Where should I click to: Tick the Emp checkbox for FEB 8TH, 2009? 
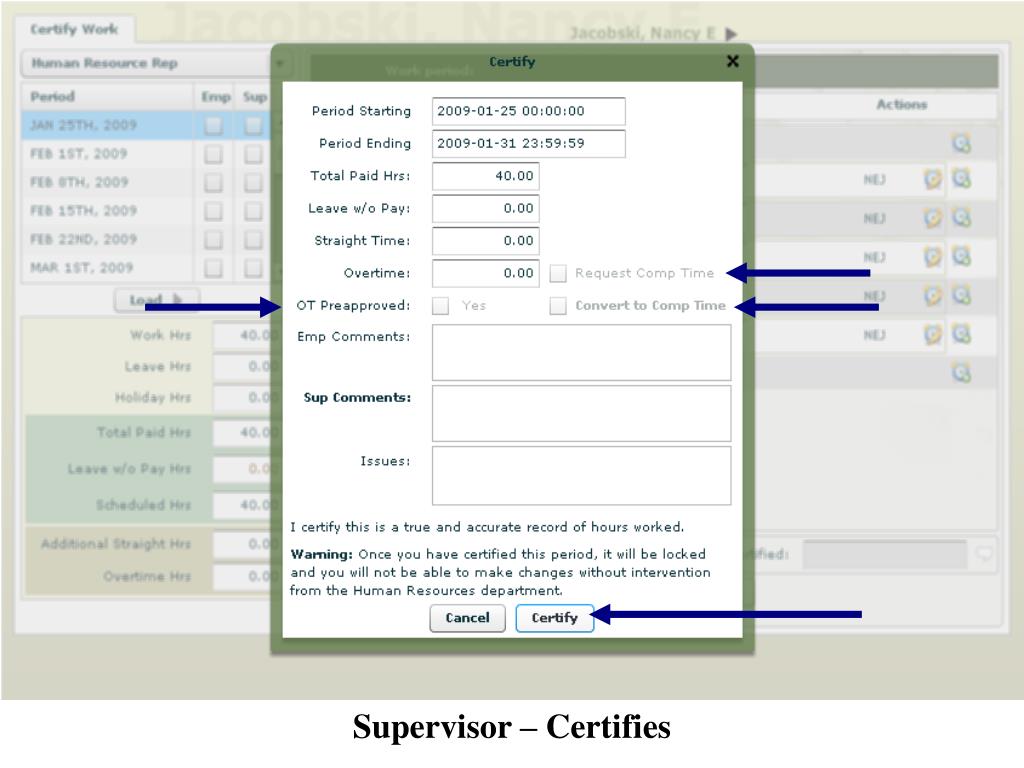click(x=213, y=182)
